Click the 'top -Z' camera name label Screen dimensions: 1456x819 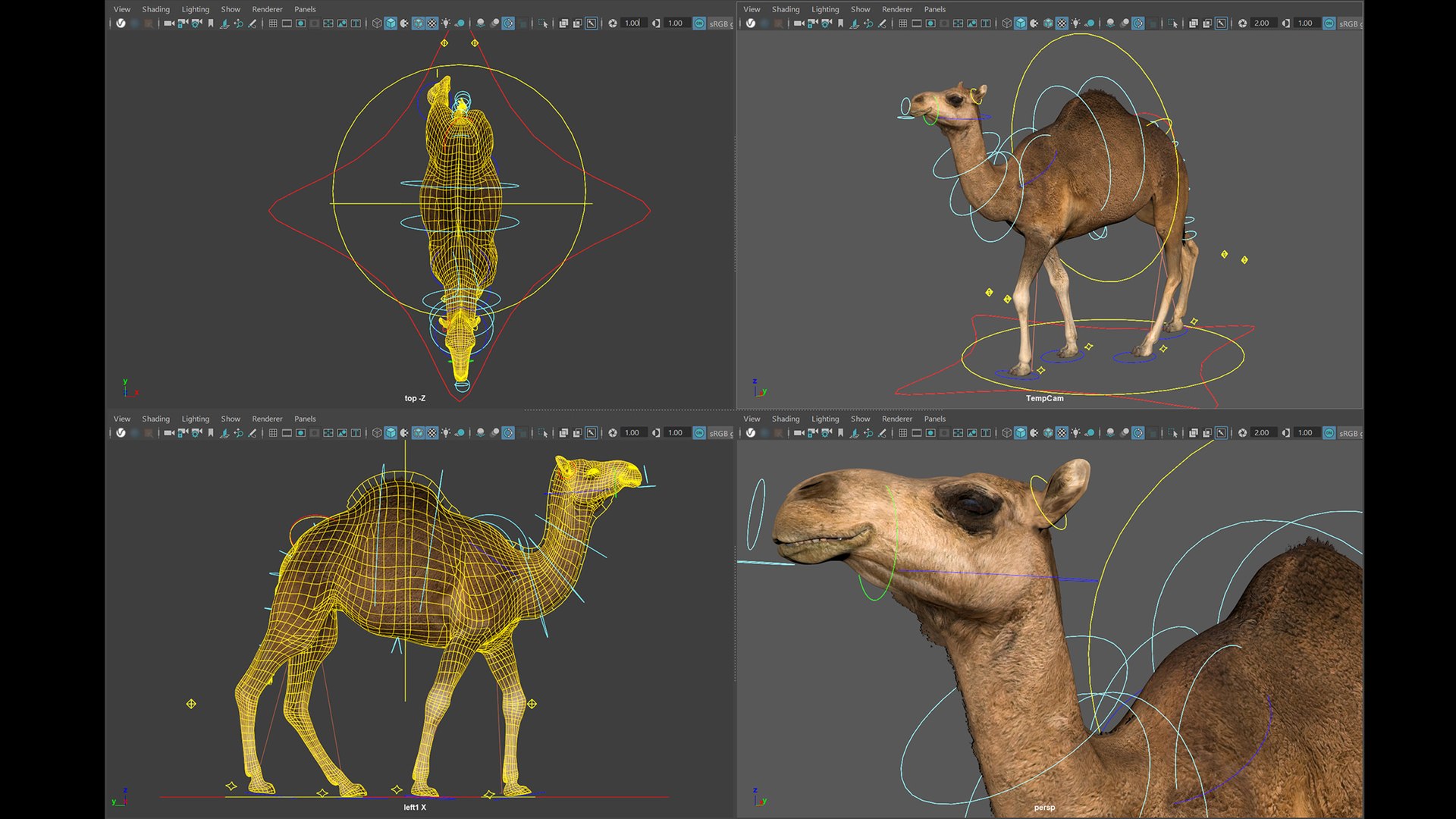415,398
